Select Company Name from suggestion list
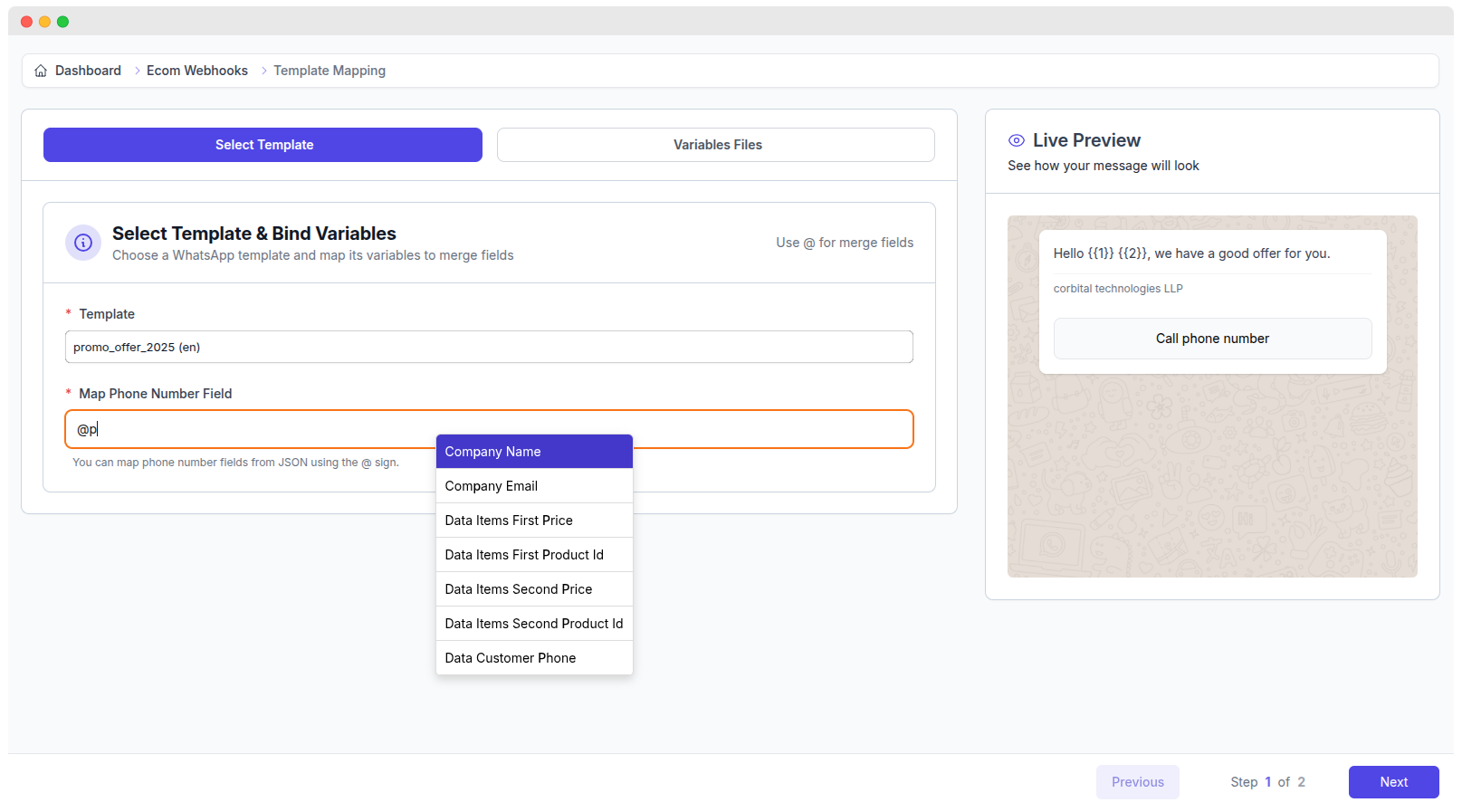1462x812 pixels. pyautogui.click(x=534, y=452)
